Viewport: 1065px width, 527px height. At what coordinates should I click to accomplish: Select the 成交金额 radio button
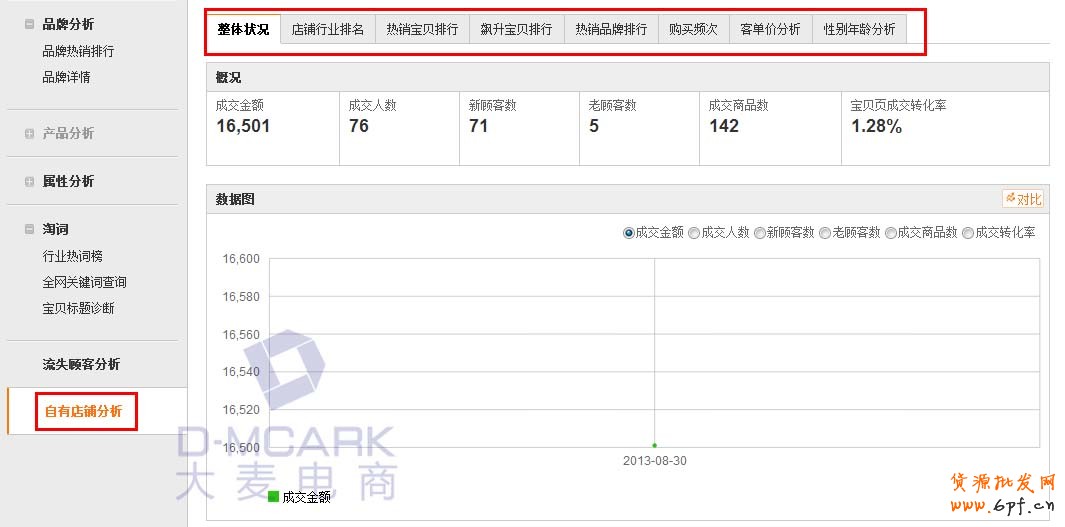(x=629, y=233)
